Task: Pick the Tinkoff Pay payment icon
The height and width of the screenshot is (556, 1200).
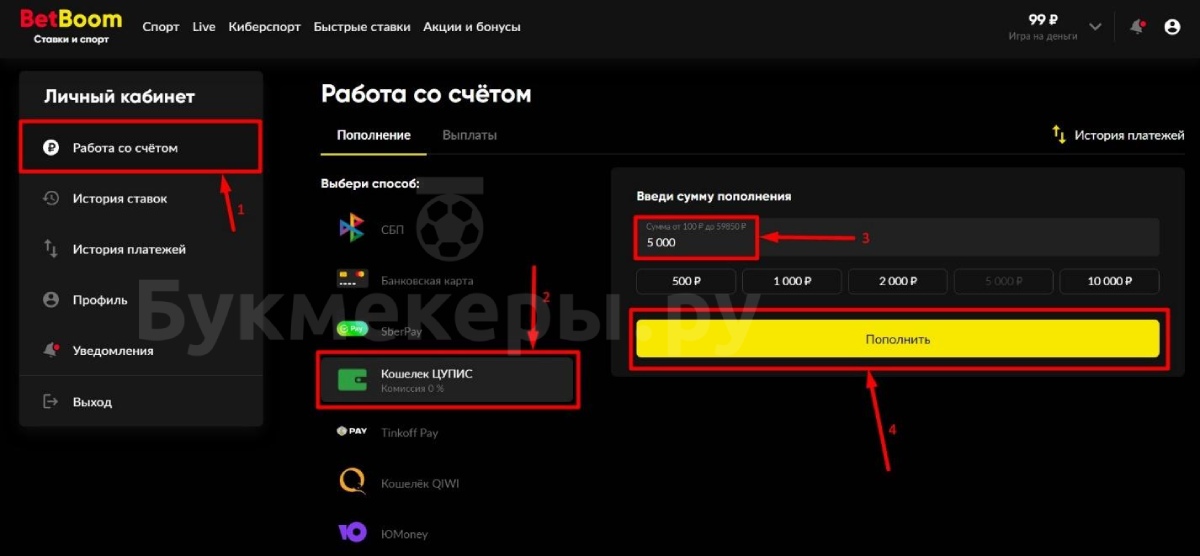Action: [x=352, y=432]
